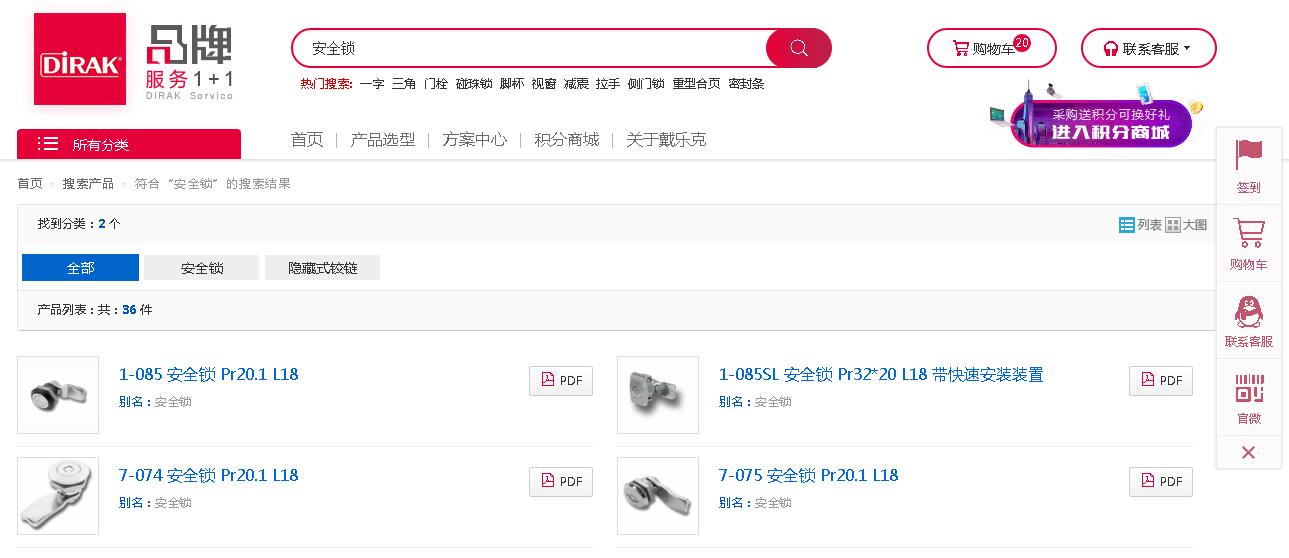1289x558 pixels.
Task: Expand the 联系客服 dropdown in header
Action: tap(1148, 48)
